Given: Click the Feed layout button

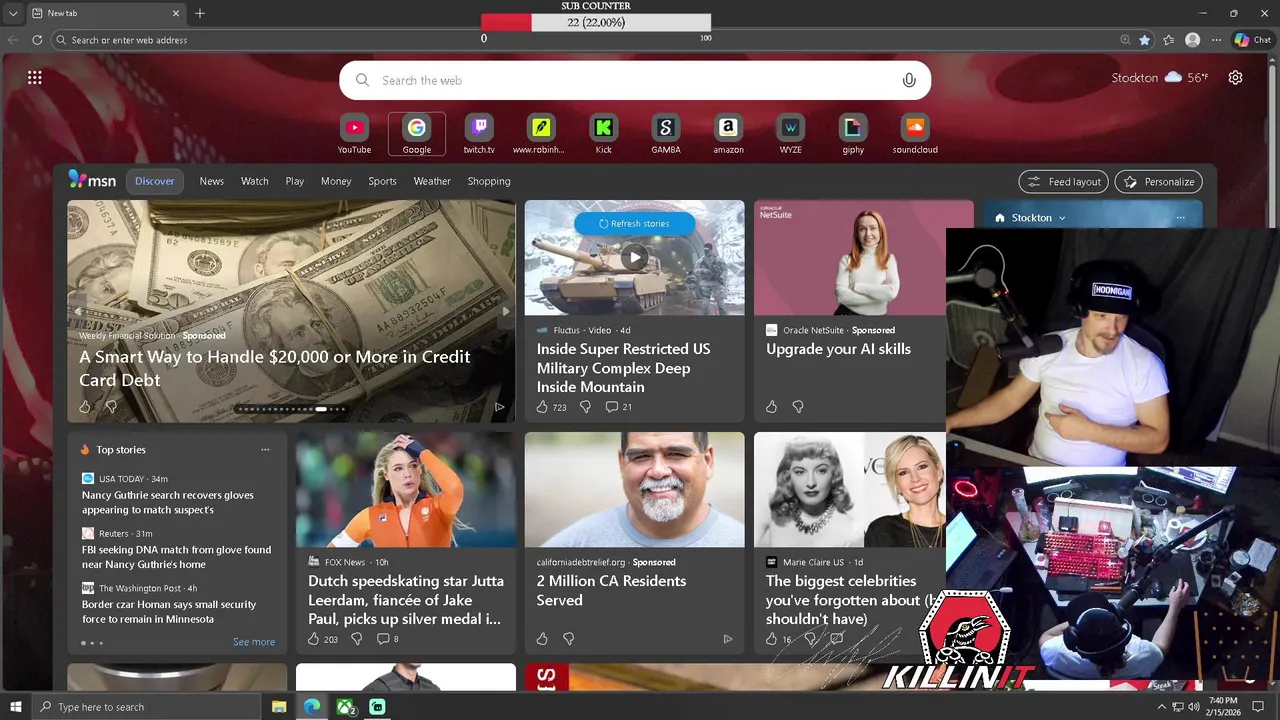Looking at the screenshot, I should coord(1064,182).
